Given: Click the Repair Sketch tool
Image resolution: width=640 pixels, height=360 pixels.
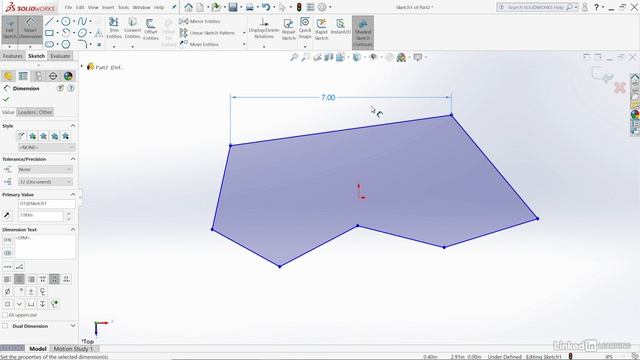Looking at the screenshot, I should point(288,29).
